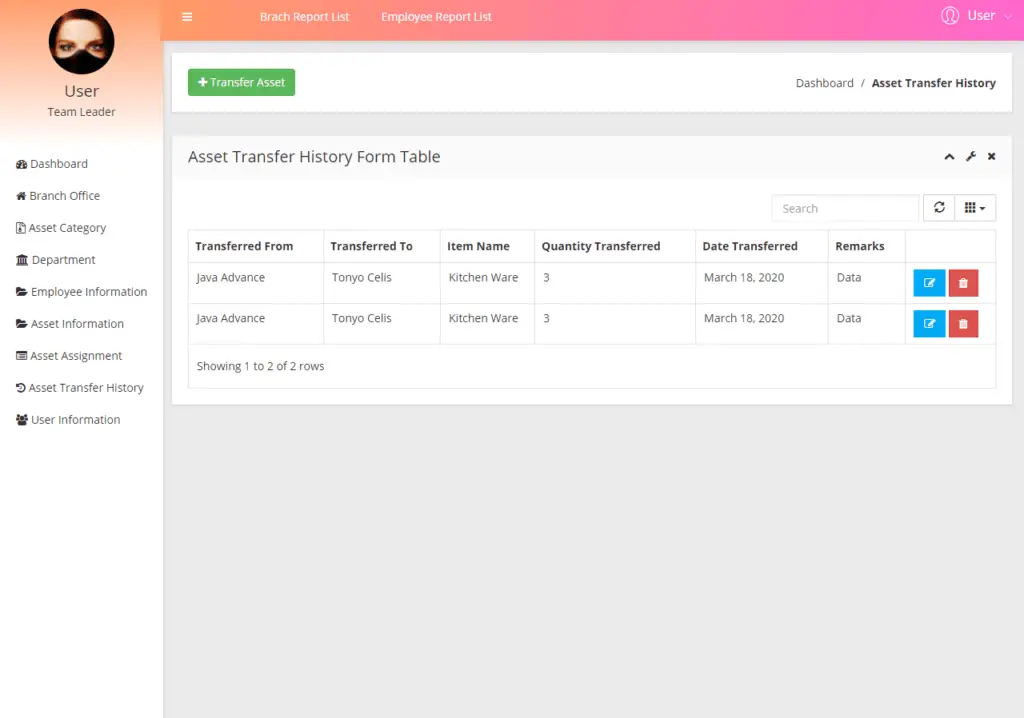Delete the second transfer record
Image resolution: width=1024 pixels, height=718 pixels.
pos(962,323)
